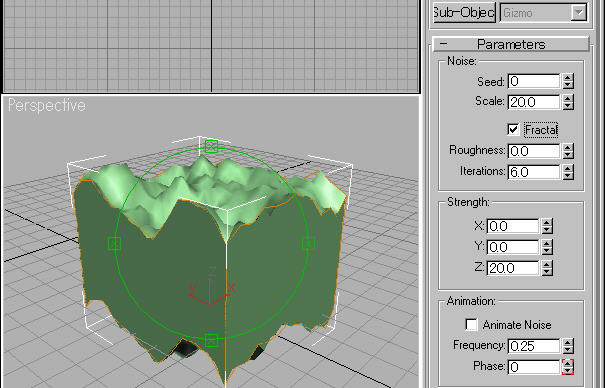Click the Scale spinner arrows

tap(568, 102)
